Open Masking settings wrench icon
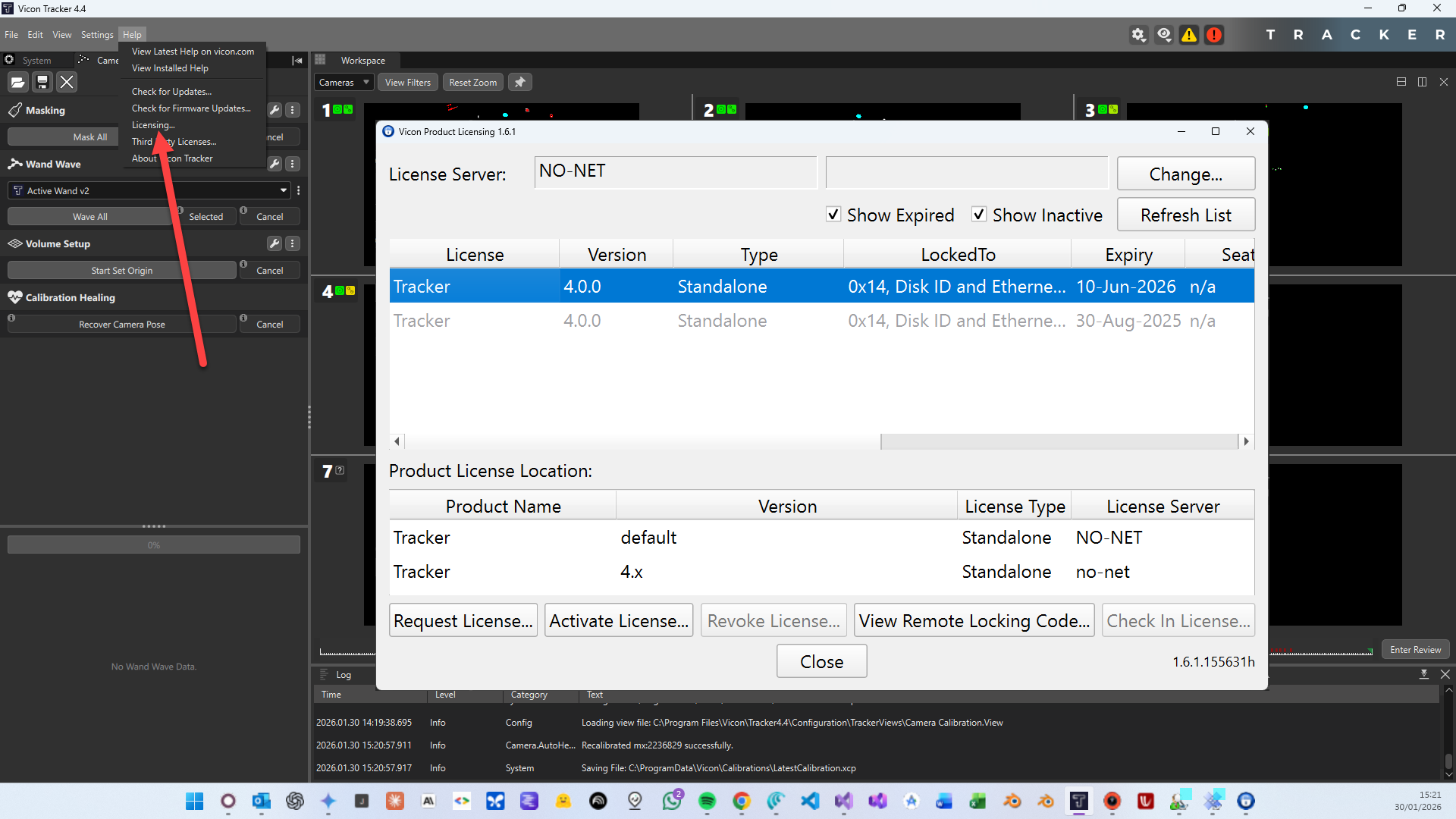Image resolution: width=1456 pixels, height=819 pixels. tap(275, 110)
